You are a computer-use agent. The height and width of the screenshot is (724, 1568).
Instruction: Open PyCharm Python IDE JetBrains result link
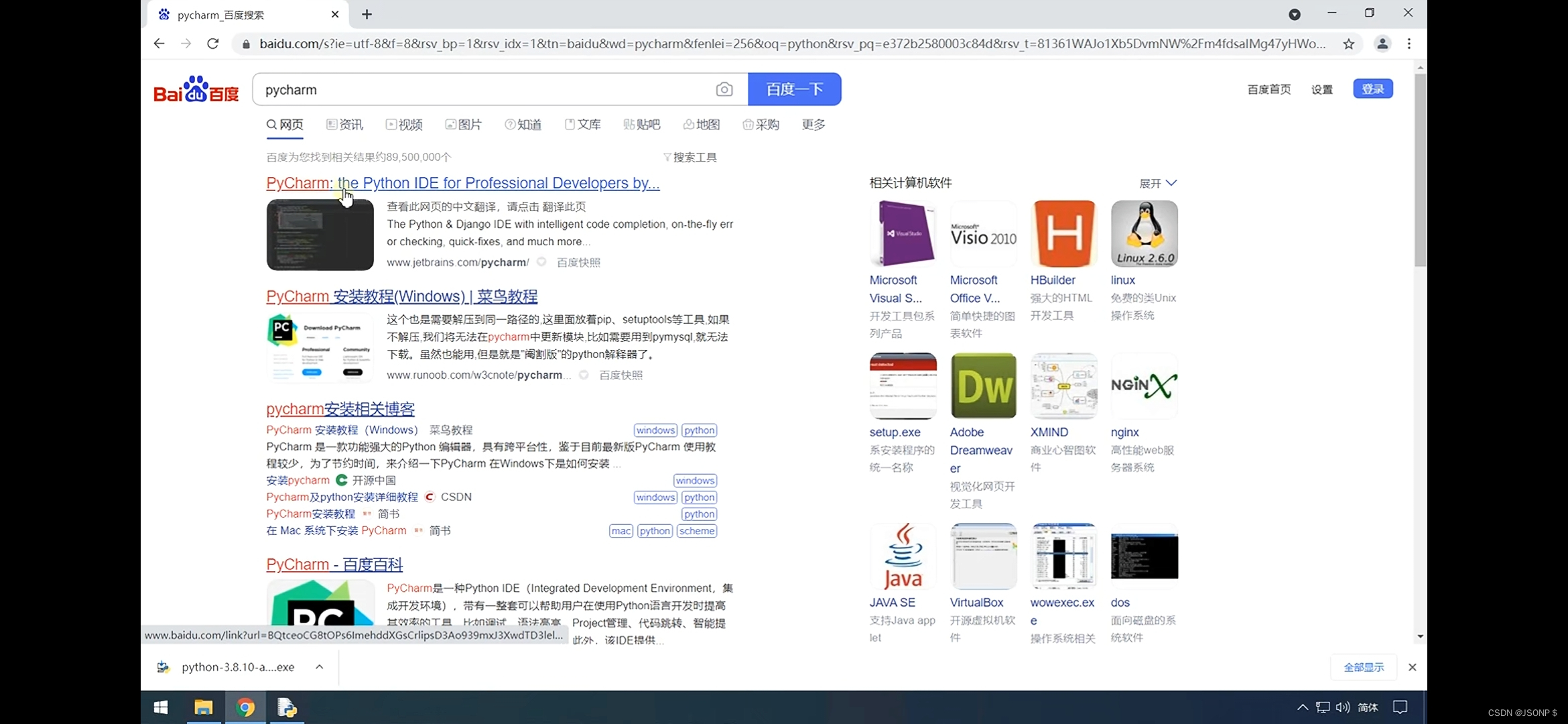click(x=462, y=183)
